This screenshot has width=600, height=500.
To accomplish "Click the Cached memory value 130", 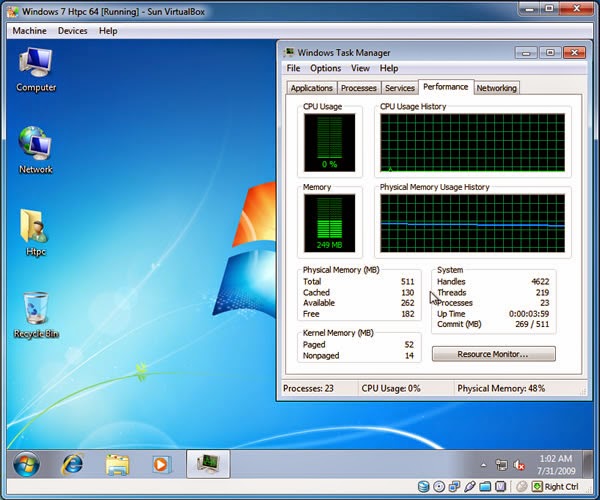I will point(408,292).
